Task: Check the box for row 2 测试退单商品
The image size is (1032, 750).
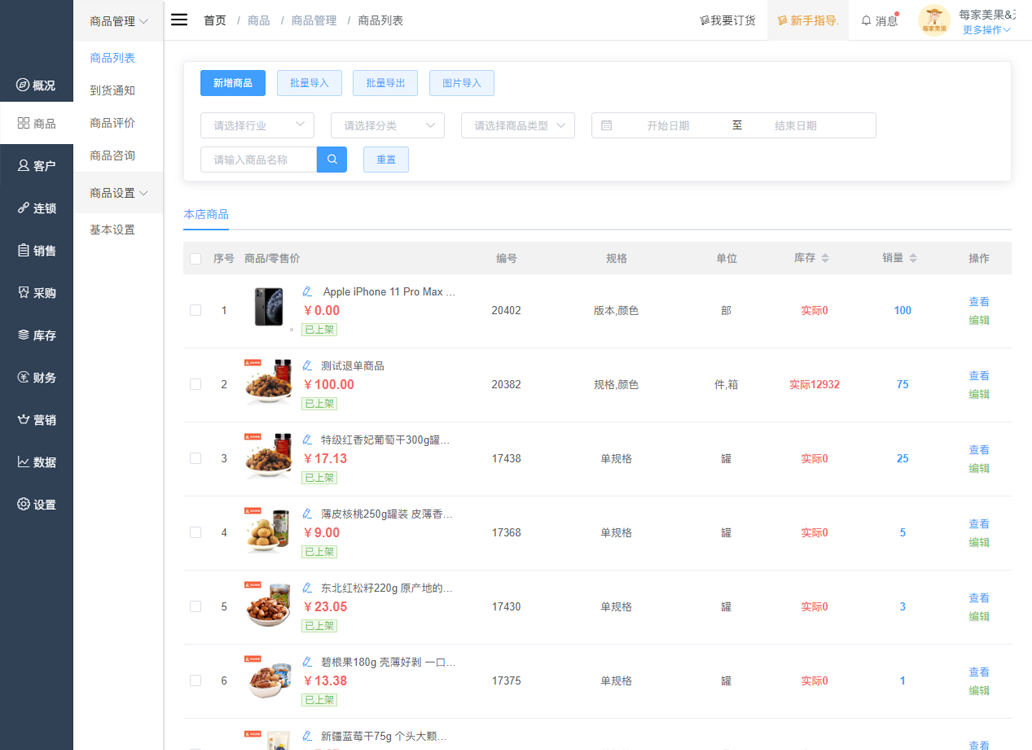Action: [x=195, y=384]
